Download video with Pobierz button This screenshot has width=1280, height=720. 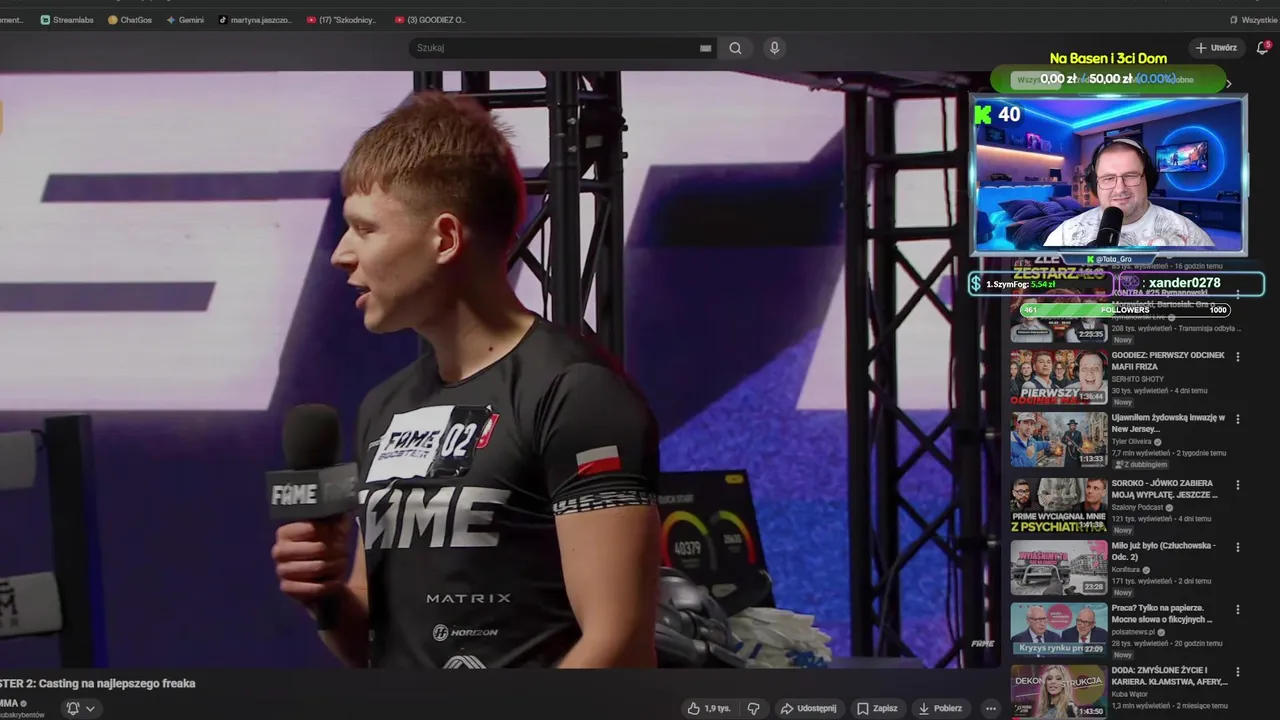coord(941,708)
